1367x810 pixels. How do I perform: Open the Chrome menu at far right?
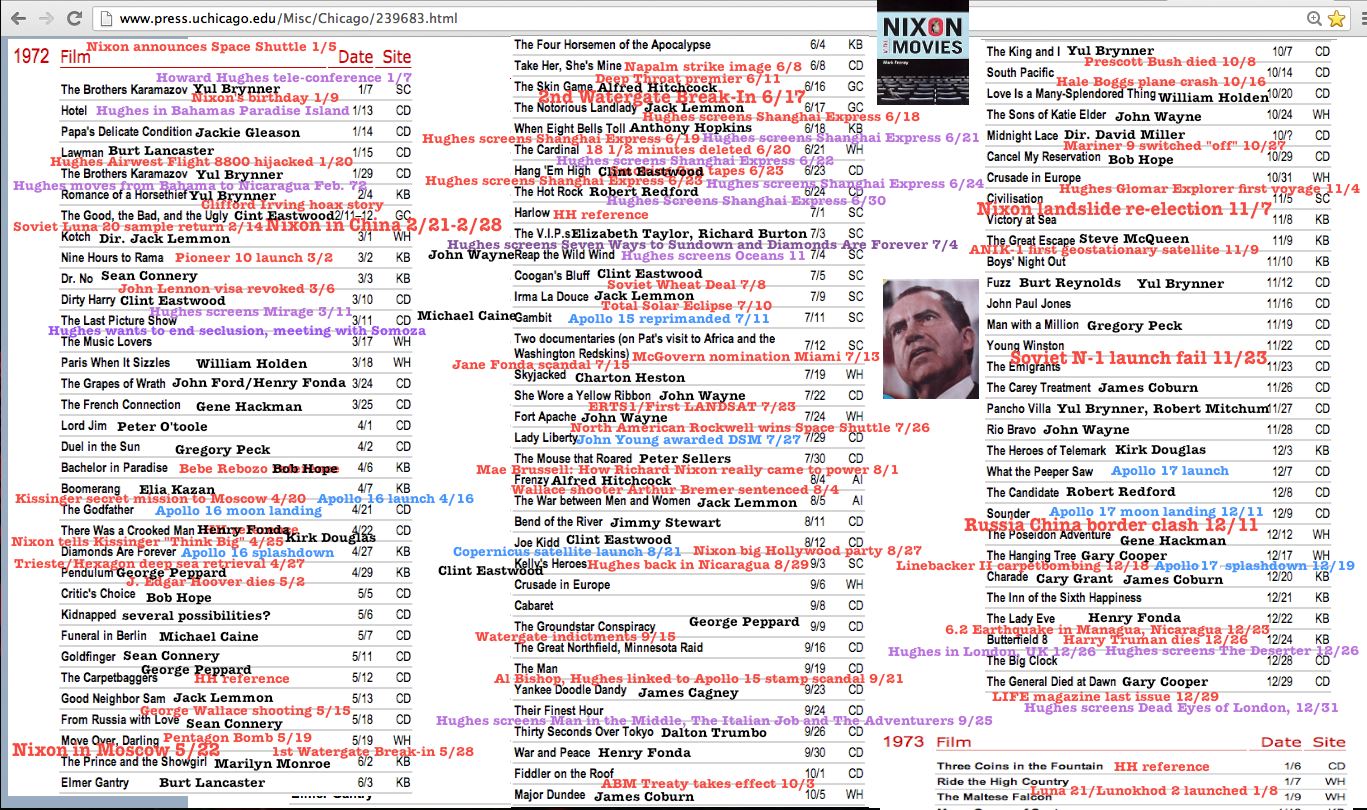point(1360,18)
